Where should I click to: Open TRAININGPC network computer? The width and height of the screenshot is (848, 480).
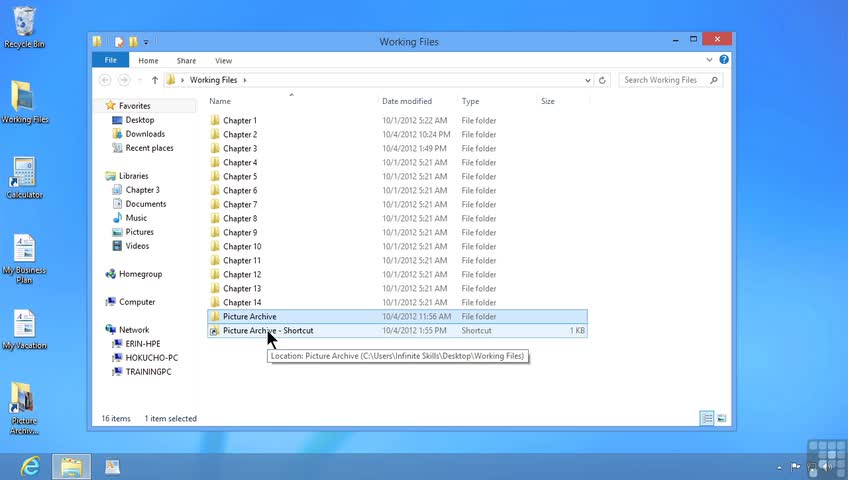point(148,372)
